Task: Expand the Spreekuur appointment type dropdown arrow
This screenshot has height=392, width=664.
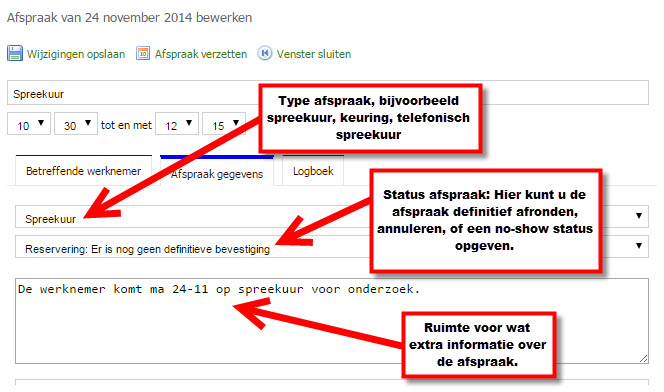Action: coord(639,216)
